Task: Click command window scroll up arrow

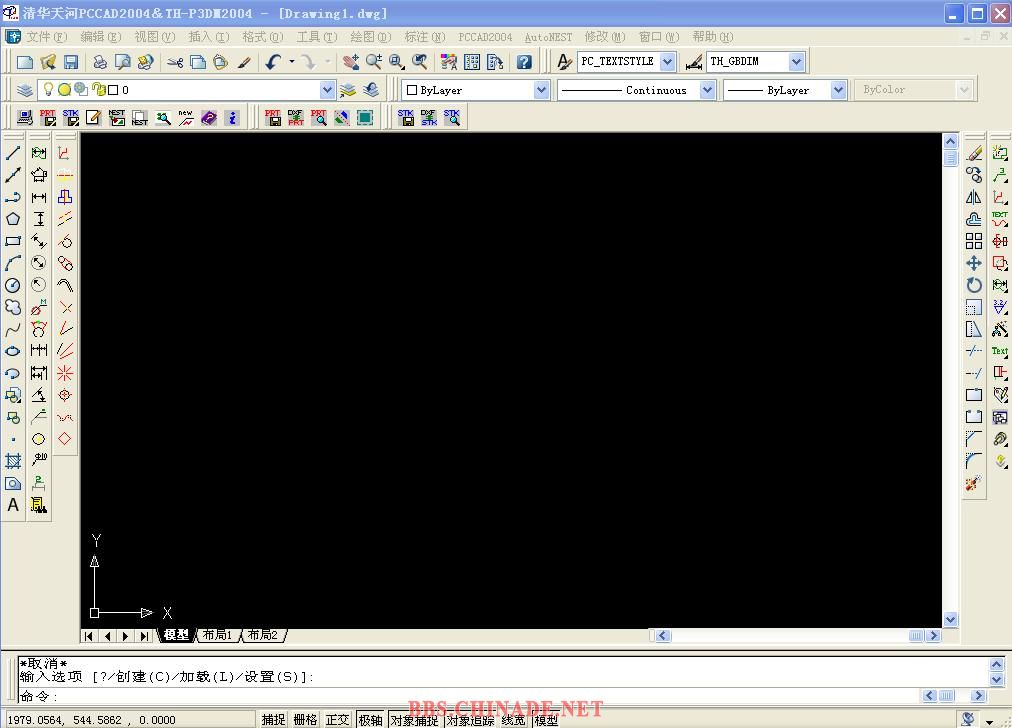Action: click(997, 664)
